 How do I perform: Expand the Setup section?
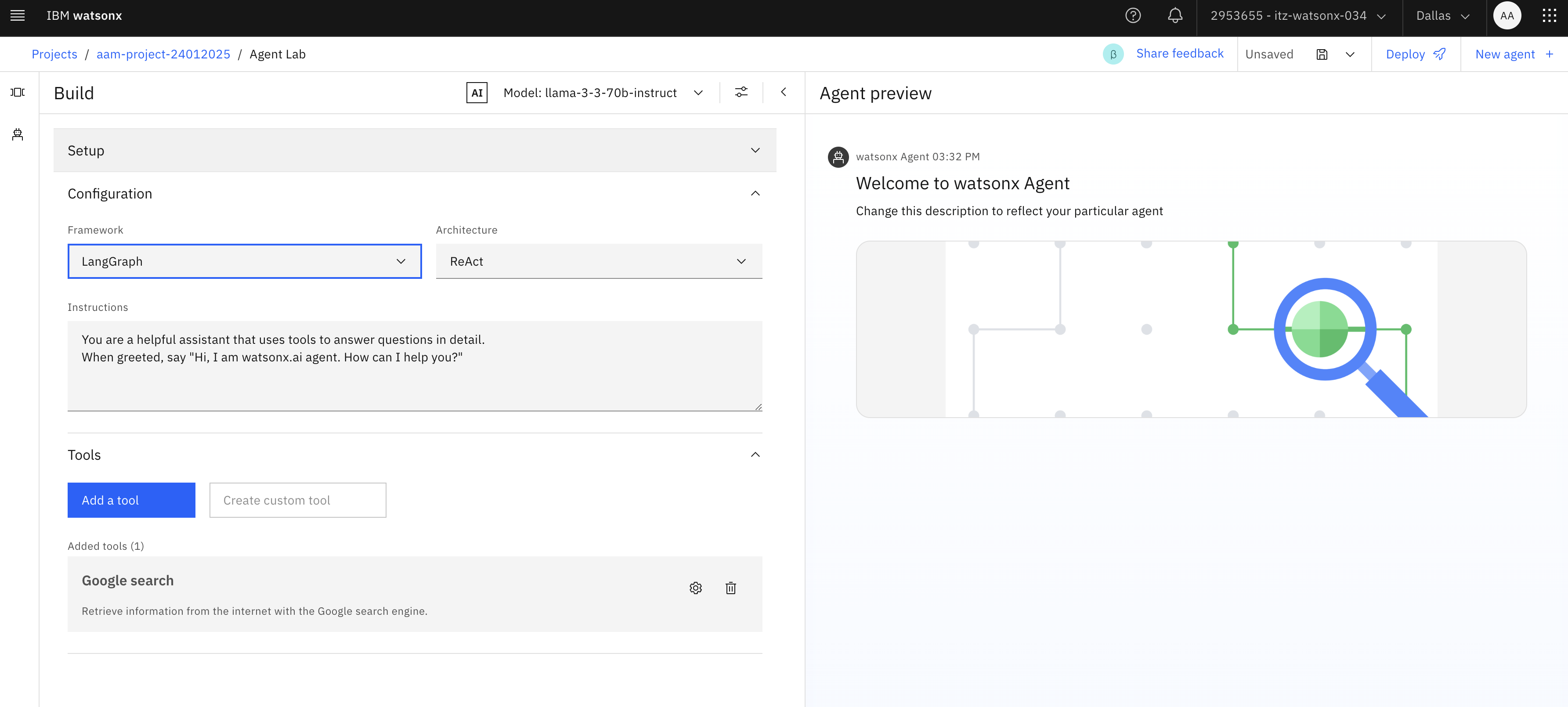[x=415, y=150]
